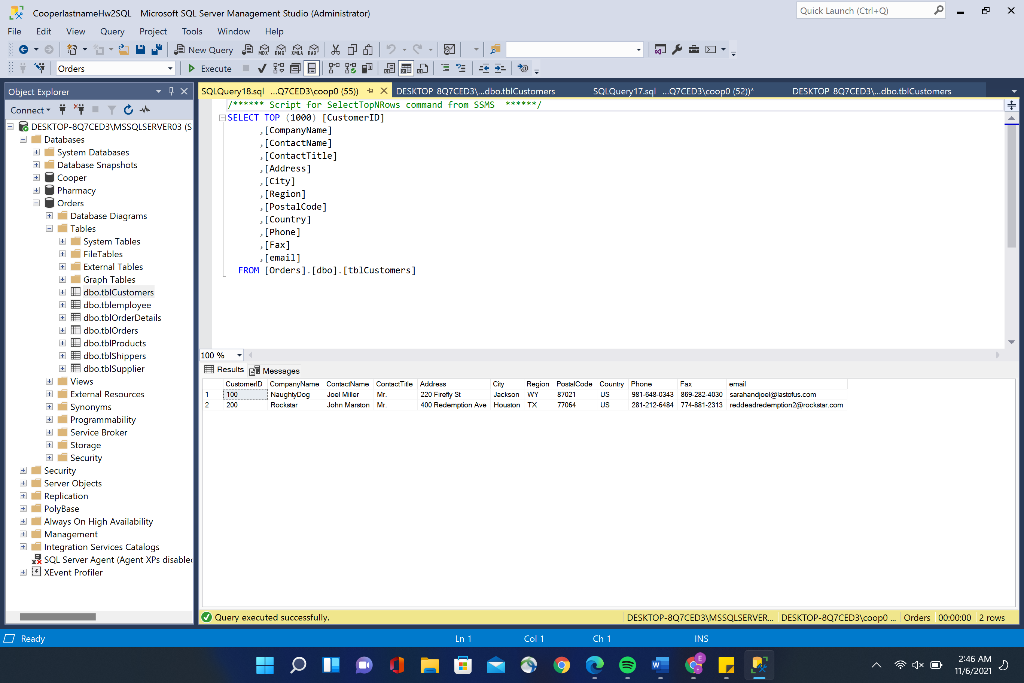Screen dimensions: 1024x683
Task: Toggle Include Actual Execution Plan
Action: [334, 69]
